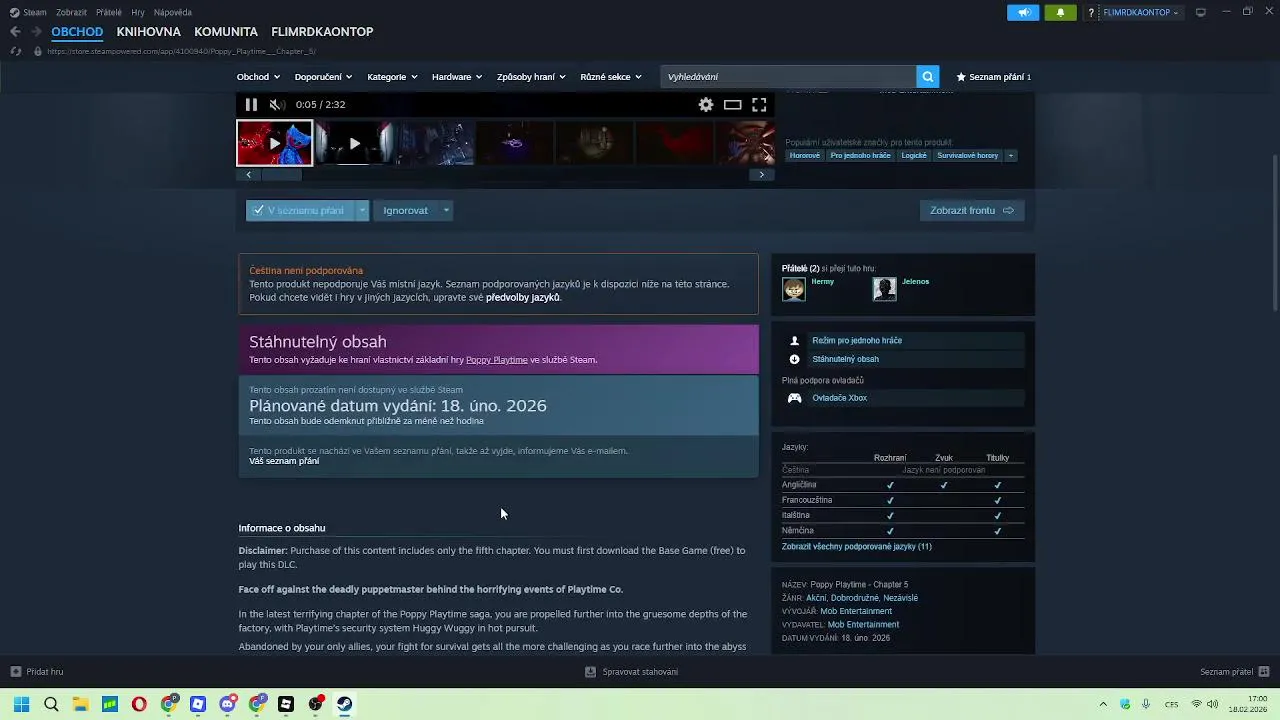Viewport: 1280px width, 720px height.
Task: Click friend Hermy avatar
Action: (x=794, y=289)
